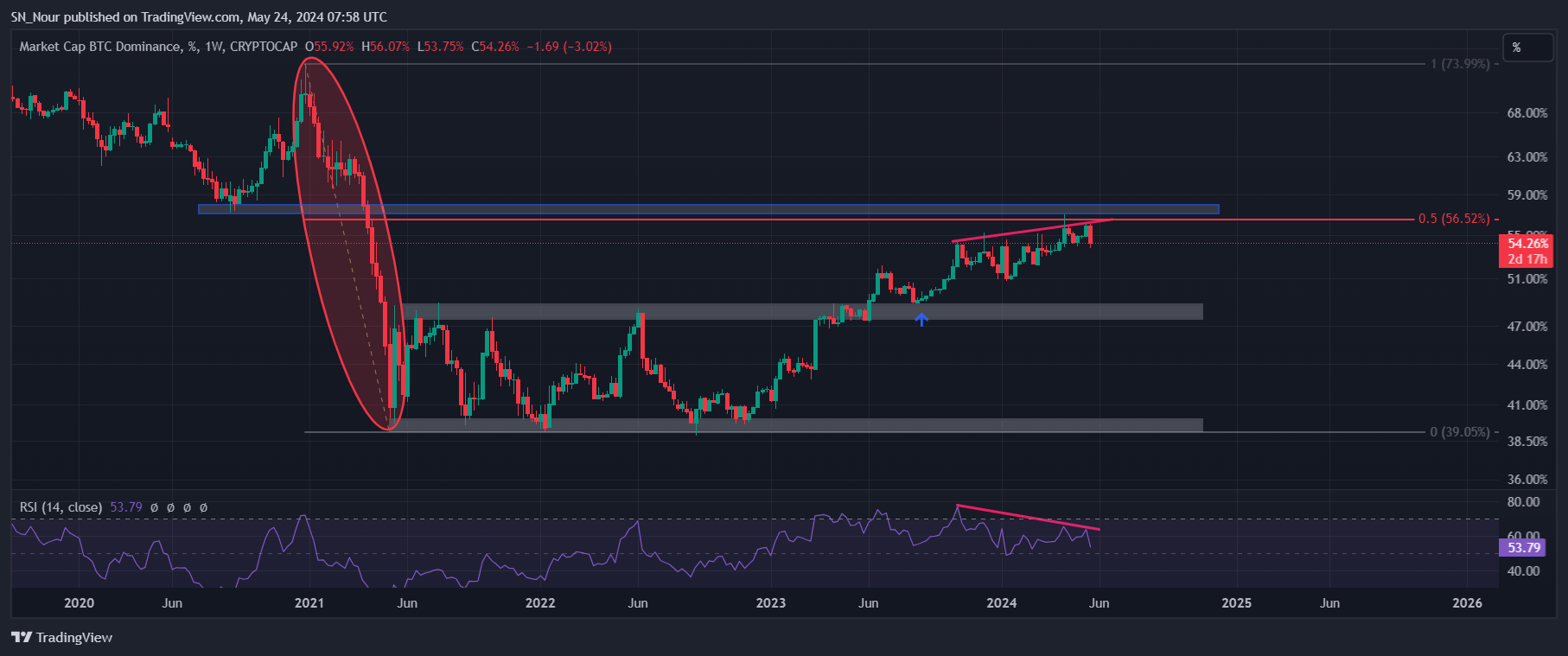Click the RSI legend value 53.79
Image resolution: width=1568 pixels, height=656 pixels.
126,507
